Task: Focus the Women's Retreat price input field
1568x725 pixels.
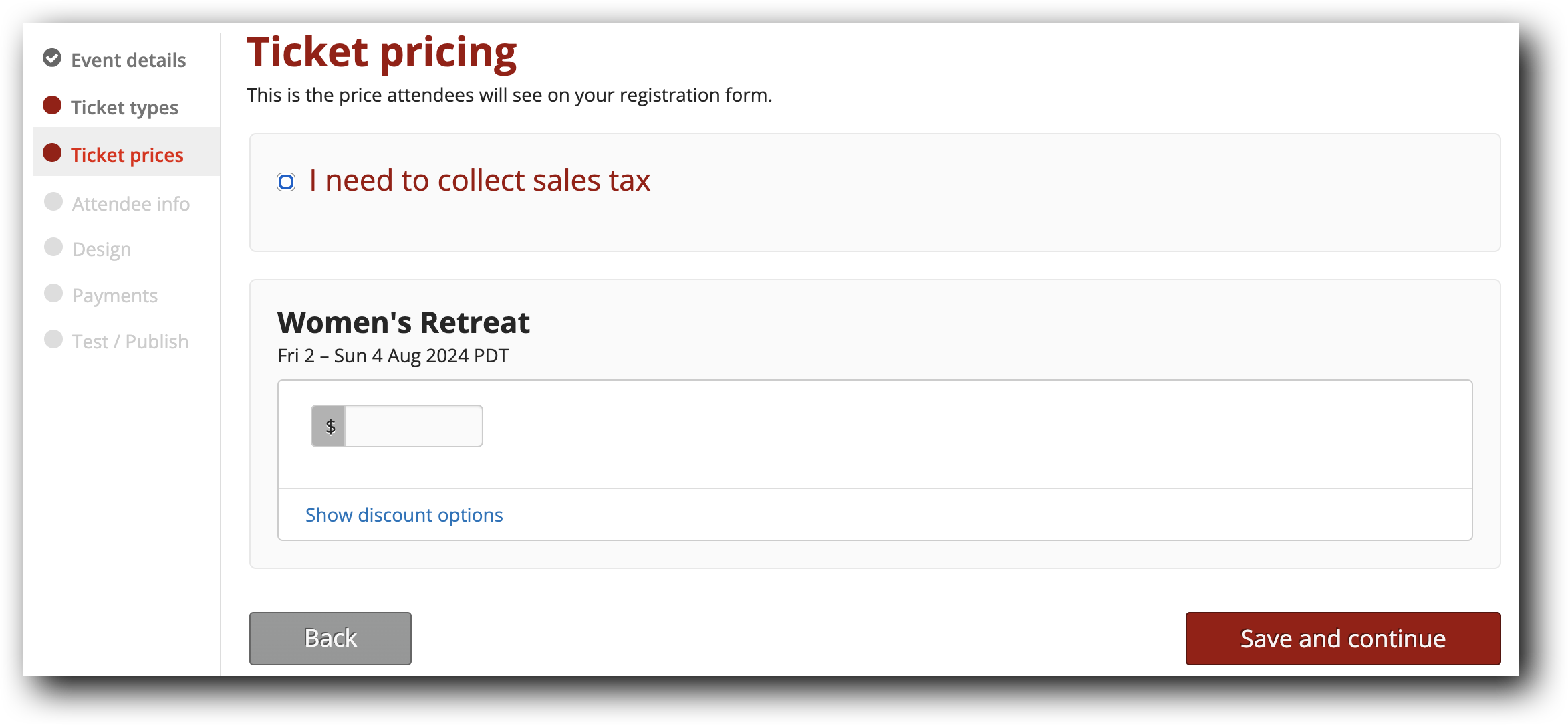Action: coord(413,426)
